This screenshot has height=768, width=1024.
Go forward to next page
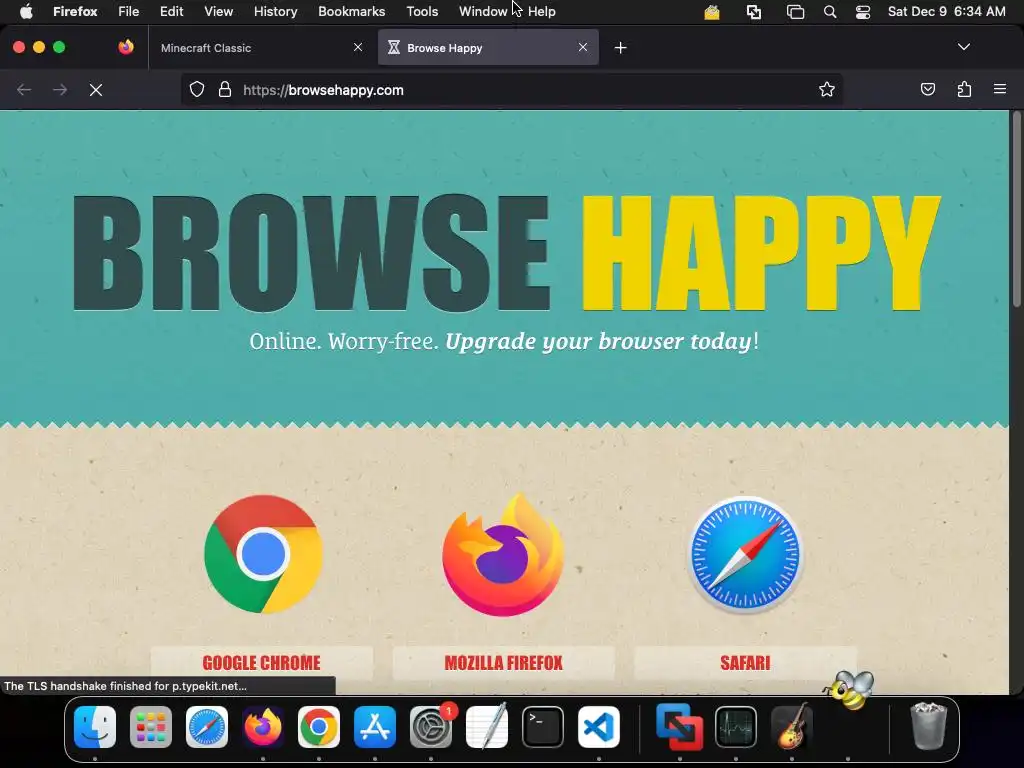point(60,90)
